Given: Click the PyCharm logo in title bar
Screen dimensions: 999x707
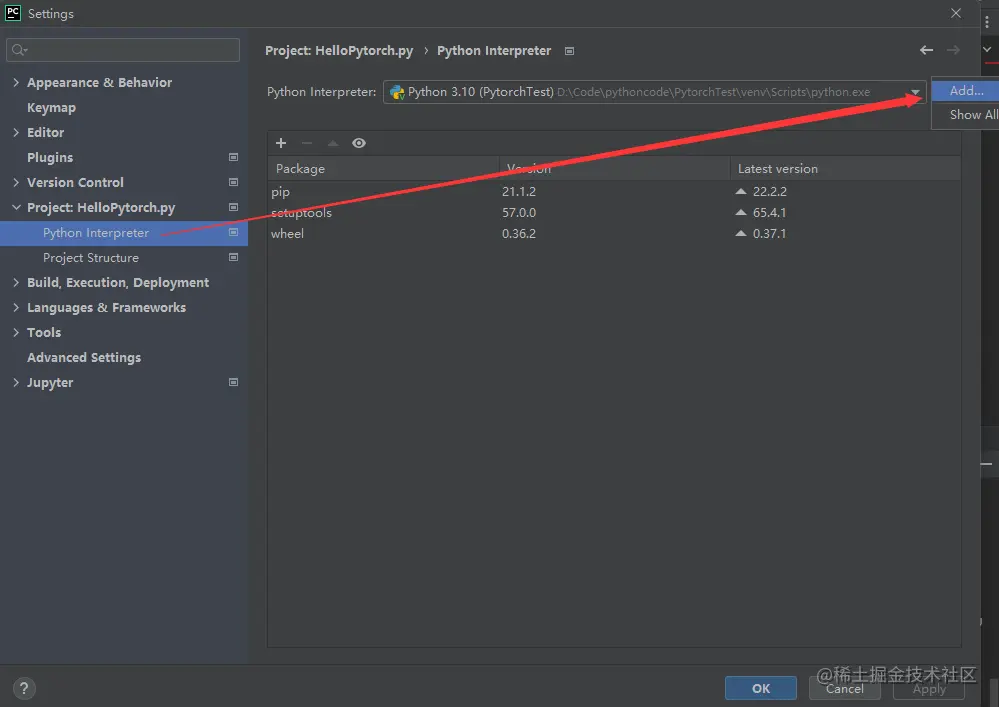Looking at the screenshot, I should (x=13, y=13).
